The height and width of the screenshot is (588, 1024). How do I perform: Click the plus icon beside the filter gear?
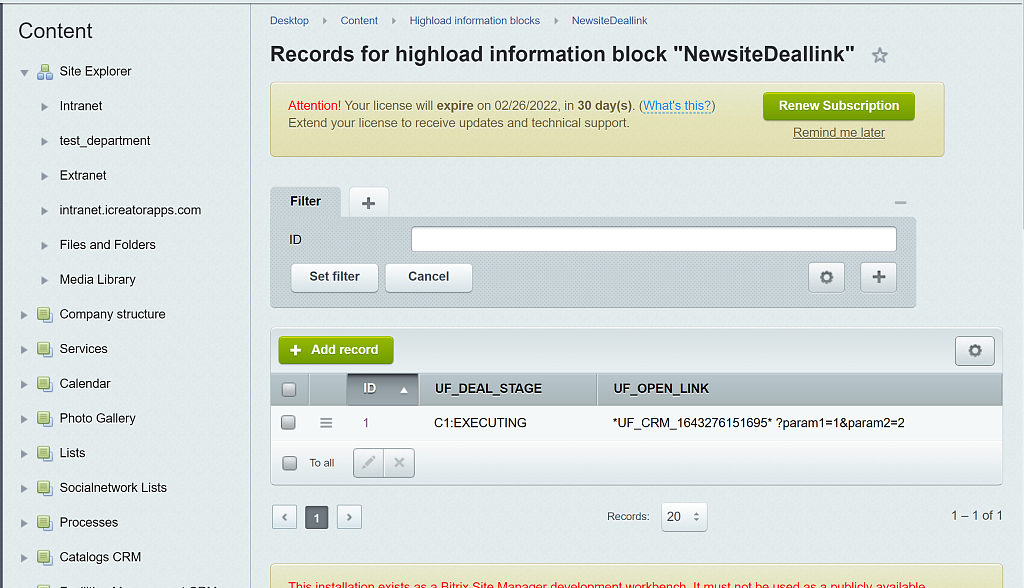878,277
